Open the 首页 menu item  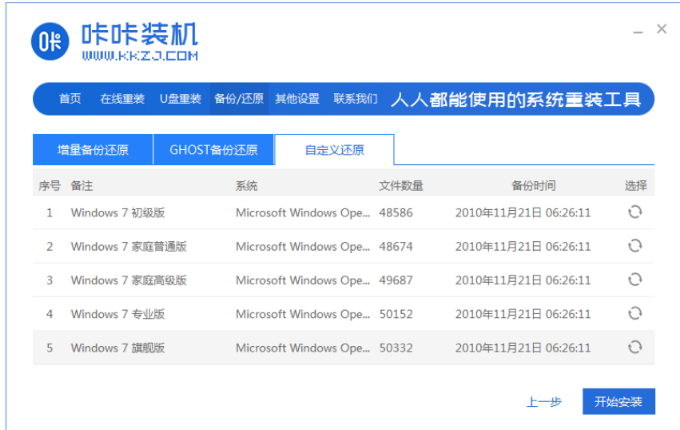70,99
